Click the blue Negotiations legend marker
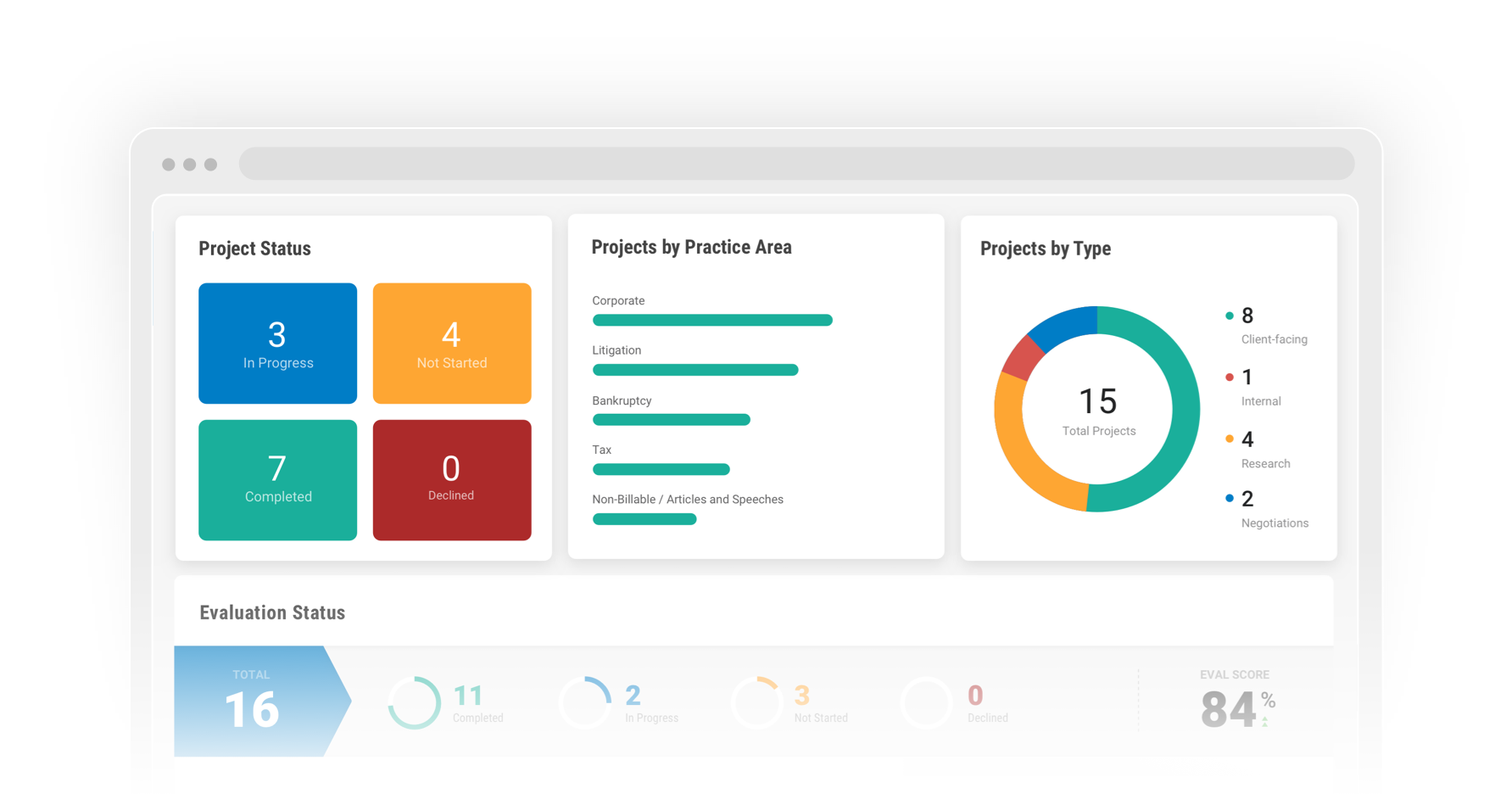 [1230, 498]
